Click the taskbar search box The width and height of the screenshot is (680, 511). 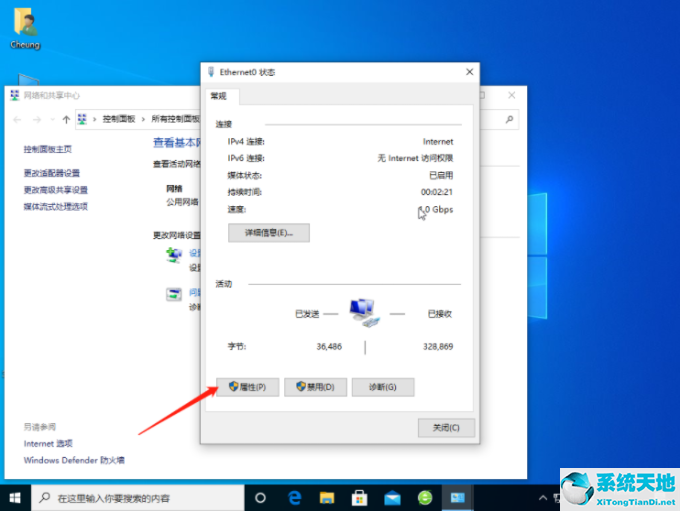point(138,498)
